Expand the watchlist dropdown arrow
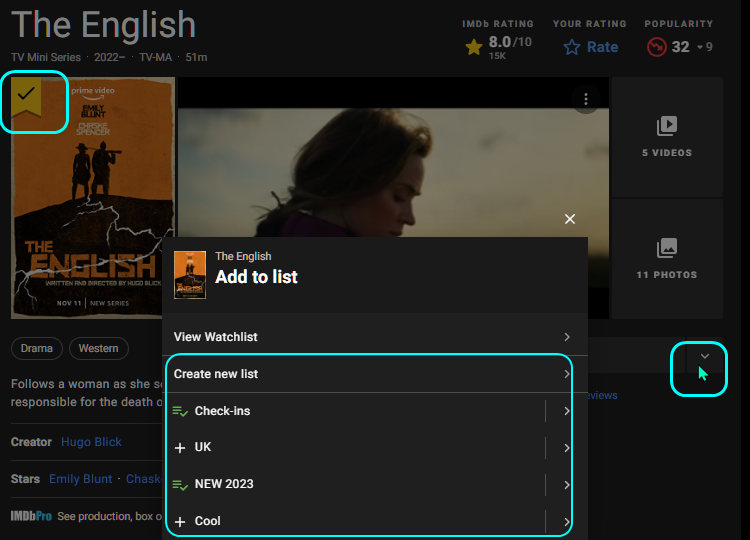Image resolution: width=750 pixels, height=540 pixels. click(x=705, y=356)
